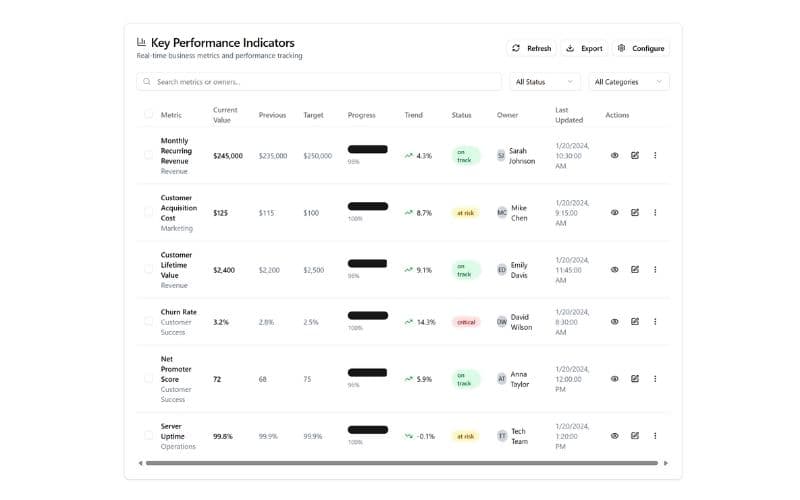800x500 pixels.
Task: Open the All Status filter dropdown
Action: click(544, 82)
